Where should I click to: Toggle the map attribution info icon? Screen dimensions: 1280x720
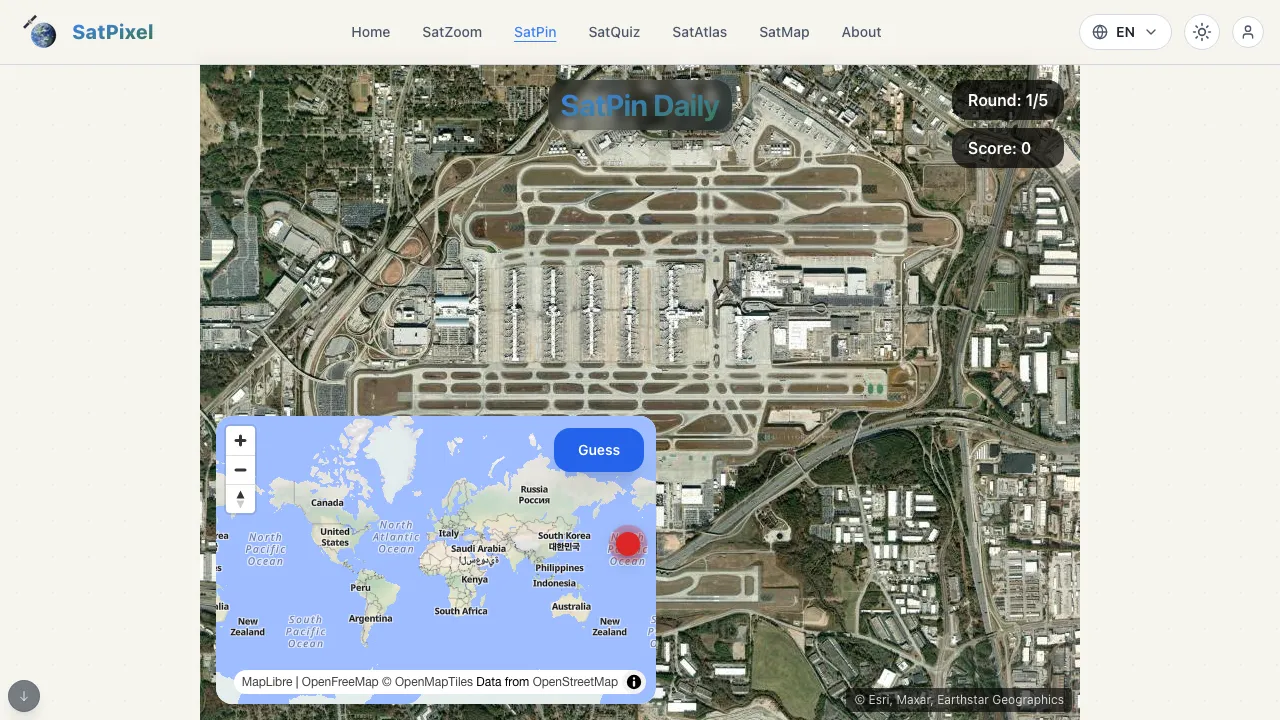click(x=634, y=682)
